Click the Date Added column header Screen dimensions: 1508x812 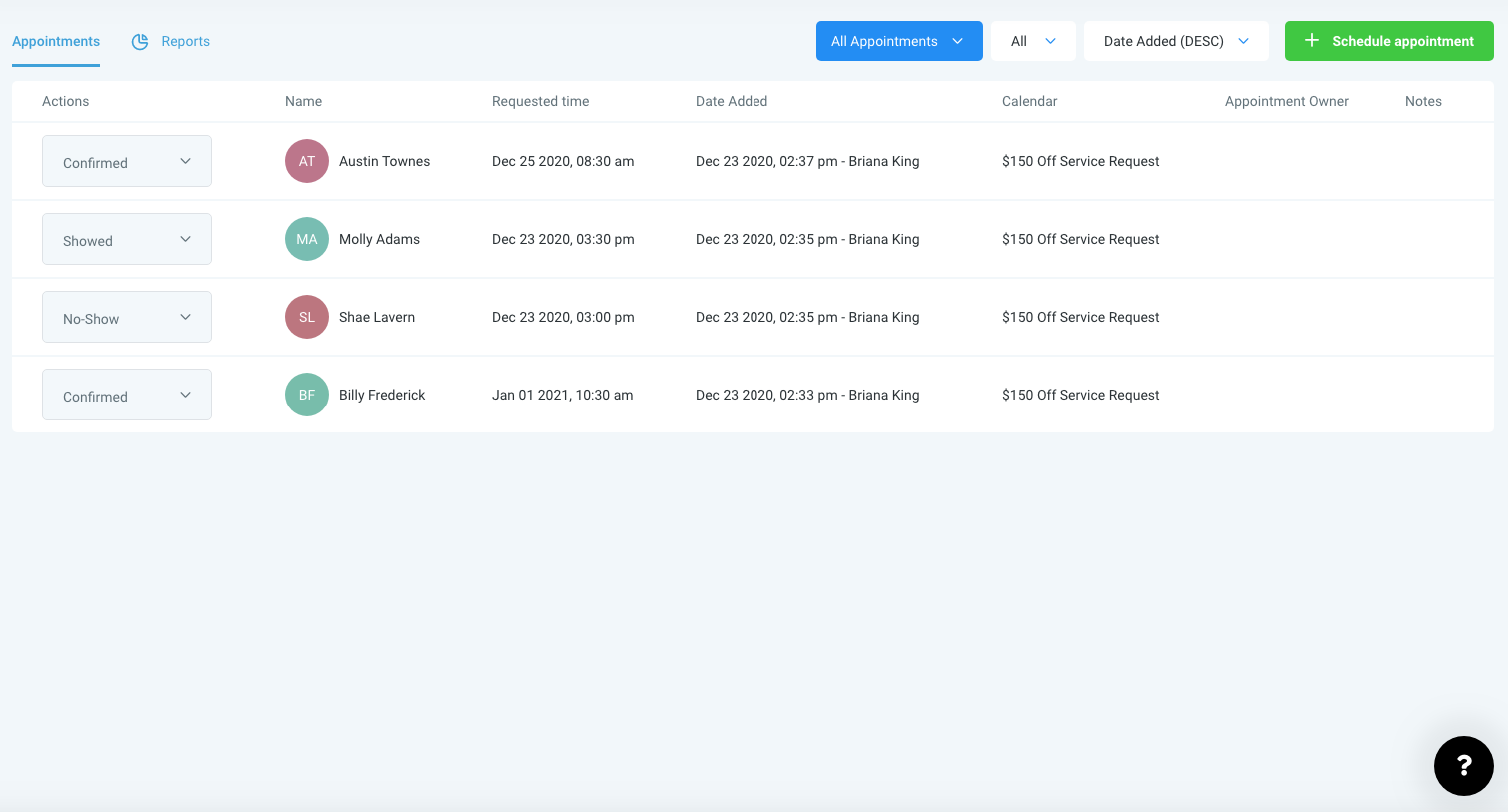click(x=732, y=101)
